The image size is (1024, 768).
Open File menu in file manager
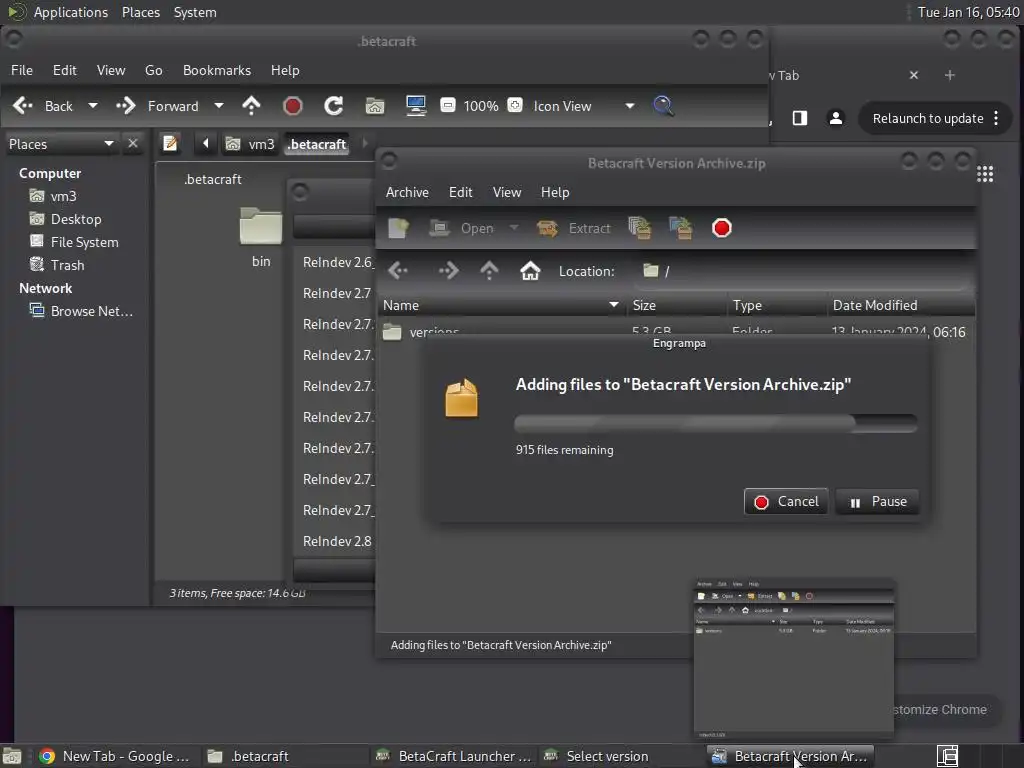tap(22, 70)
